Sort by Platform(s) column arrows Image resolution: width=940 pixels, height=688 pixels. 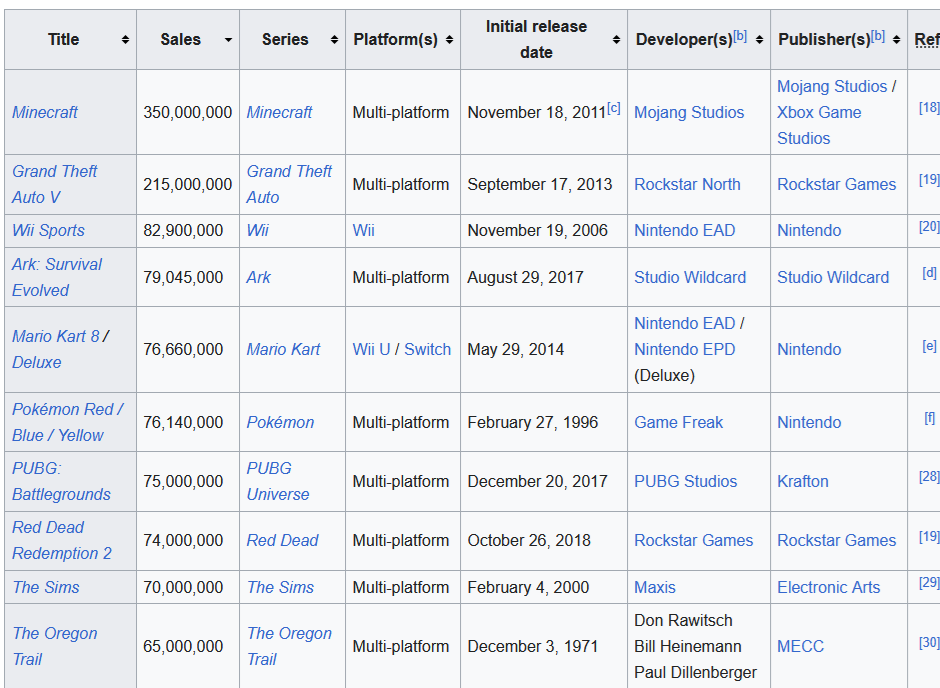449,40
